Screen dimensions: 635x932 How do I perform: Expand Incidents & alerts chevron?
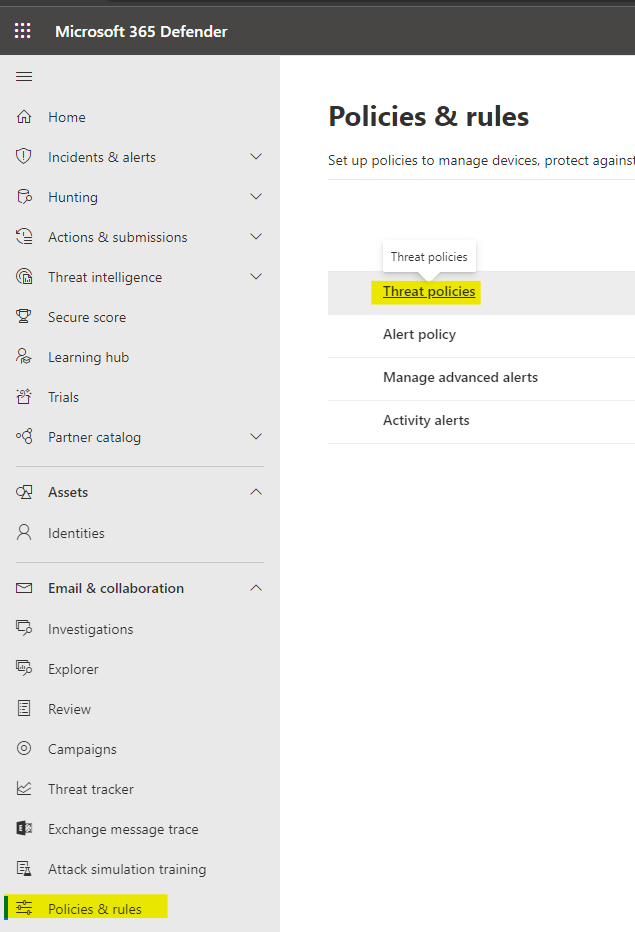pyautogui.click(x=256, y=157)
